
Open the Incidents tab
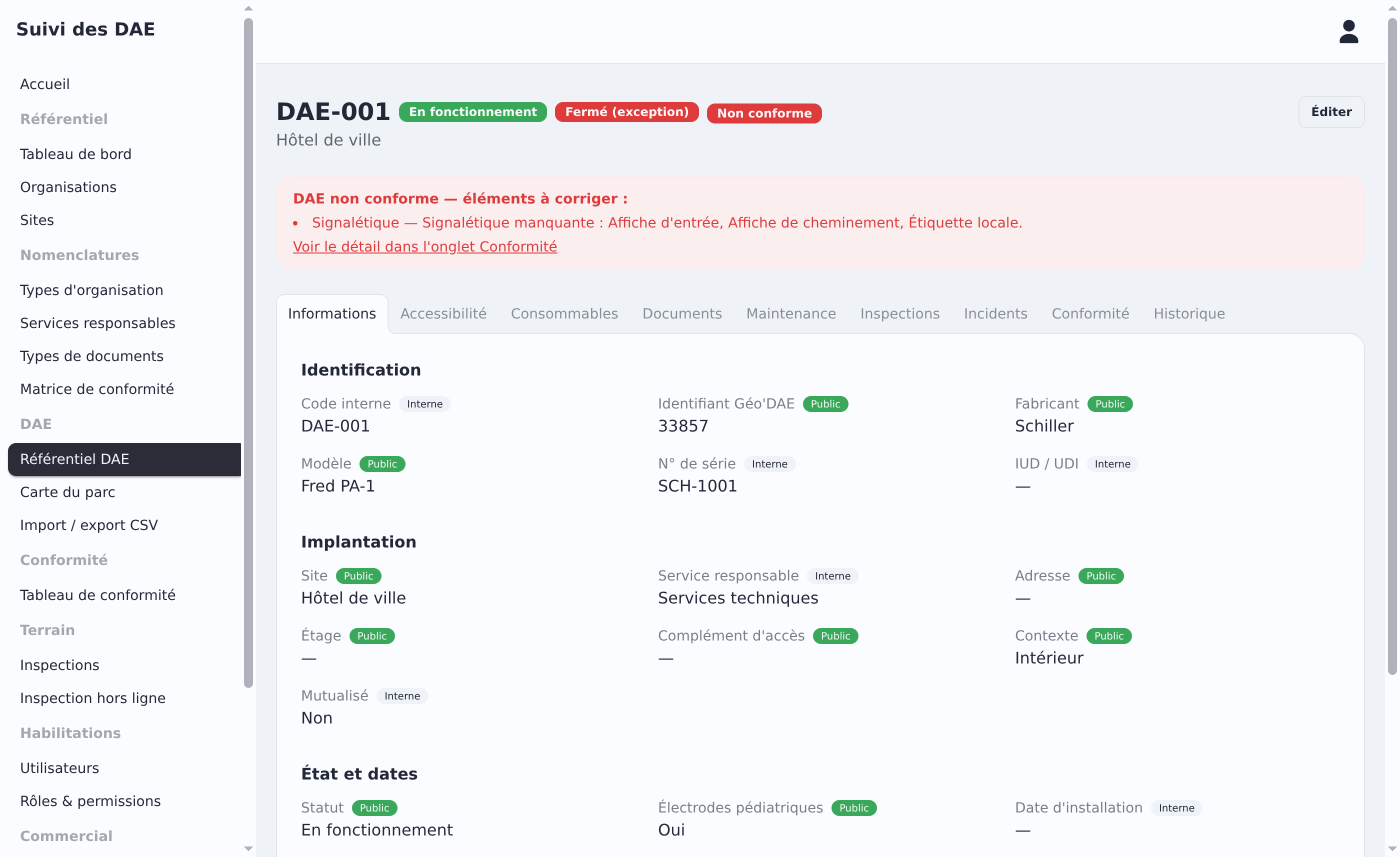tap(995, 313)
